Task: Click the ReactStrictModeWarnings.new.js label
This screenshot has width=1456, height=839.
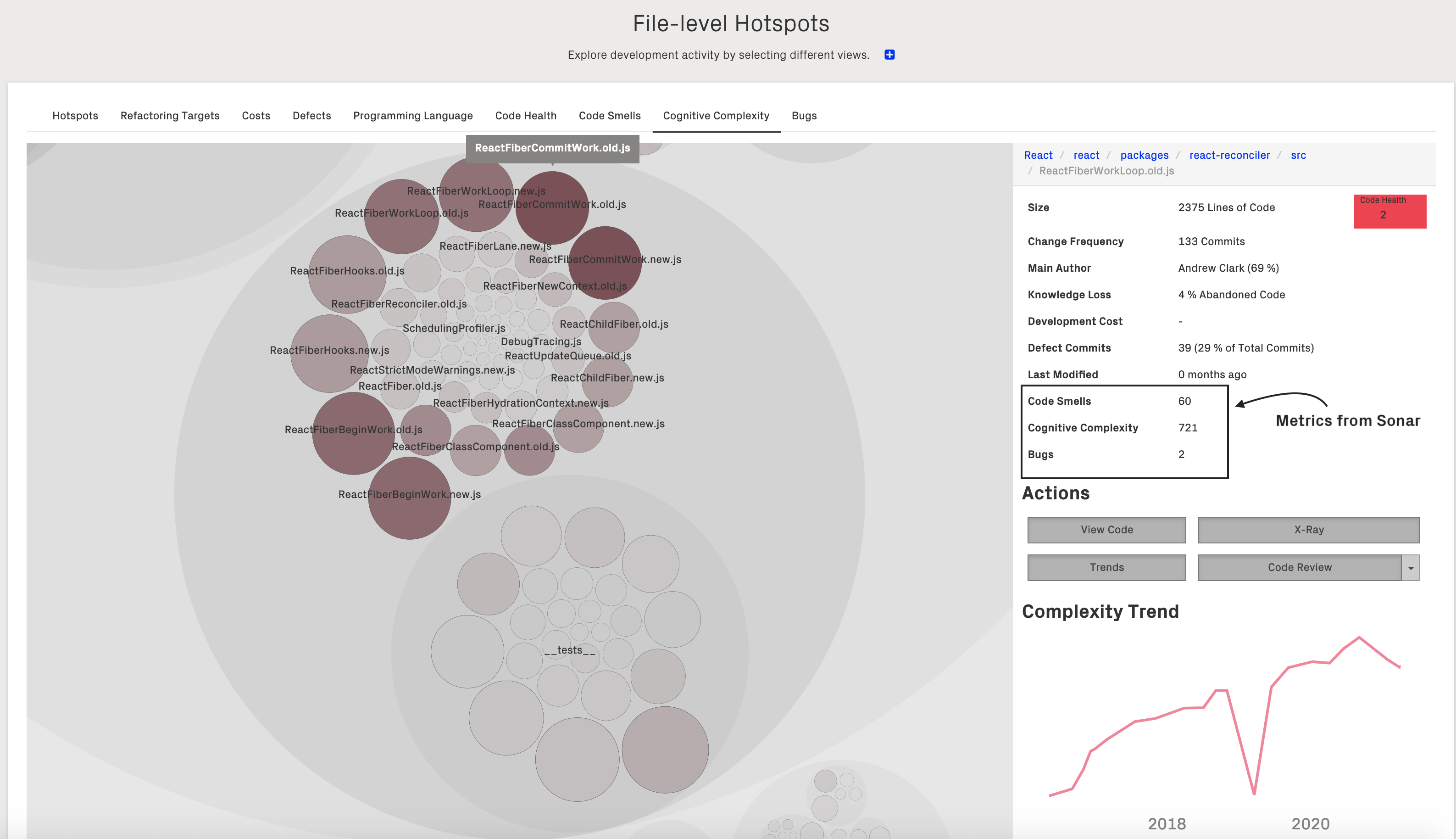Action: [433, 370]
